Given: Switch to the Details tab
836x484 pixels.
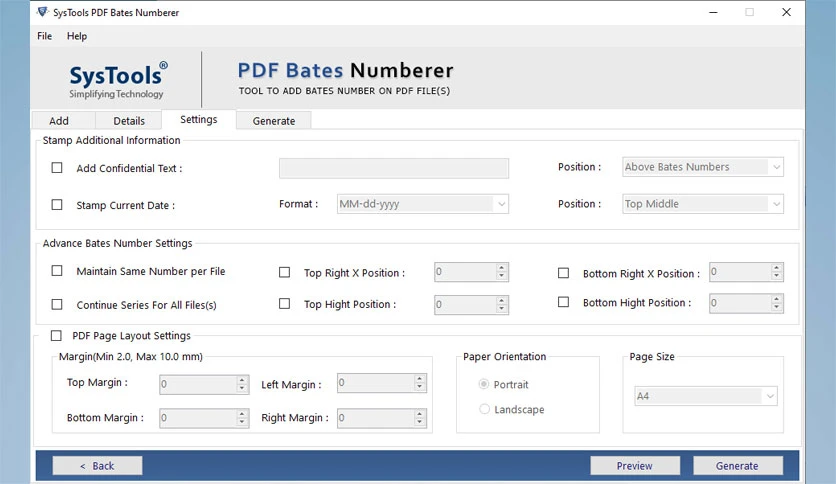Looking at the screenshot, I should click(128, 121).
